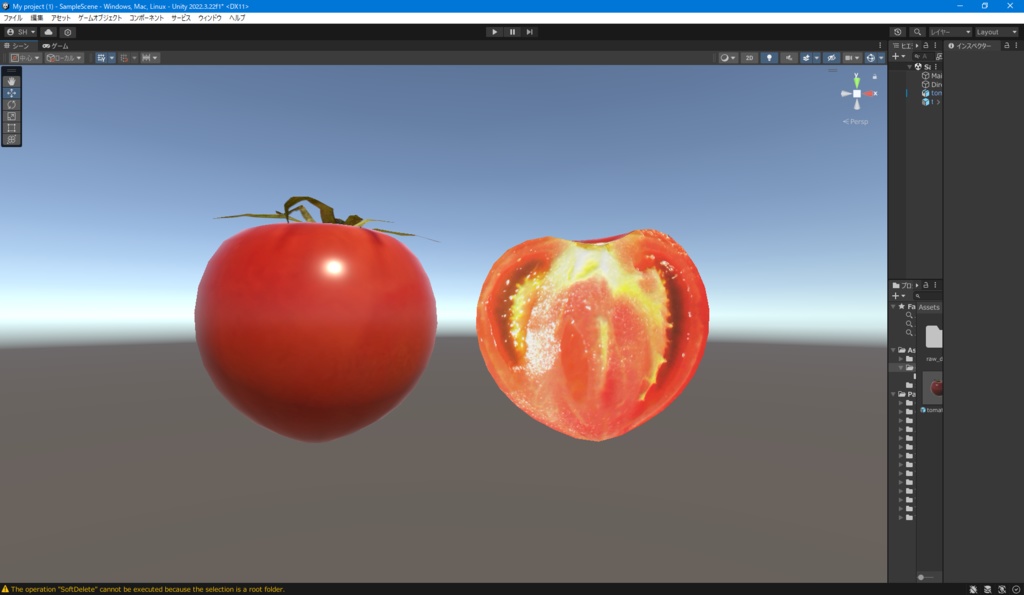1024x595 pixels.
Task: Adjust the Project icon size slider
Action: pyautogui.click(x=926, y=577)
